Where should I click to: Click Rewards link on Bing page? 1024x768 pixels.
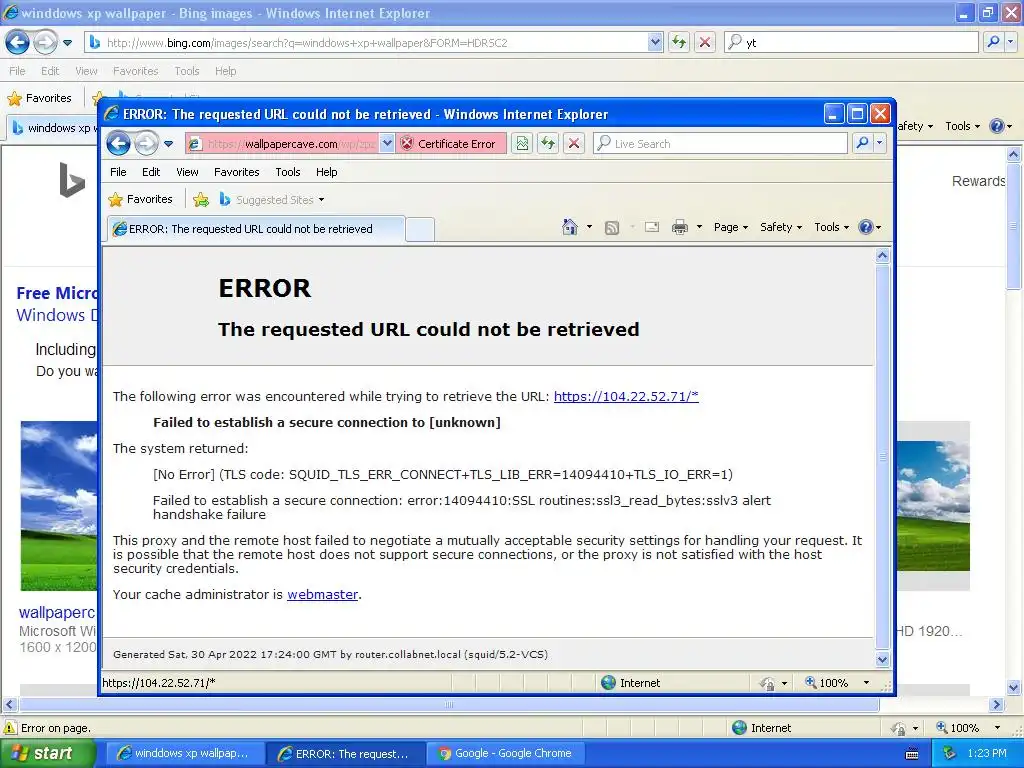click(x=978, y=181)
